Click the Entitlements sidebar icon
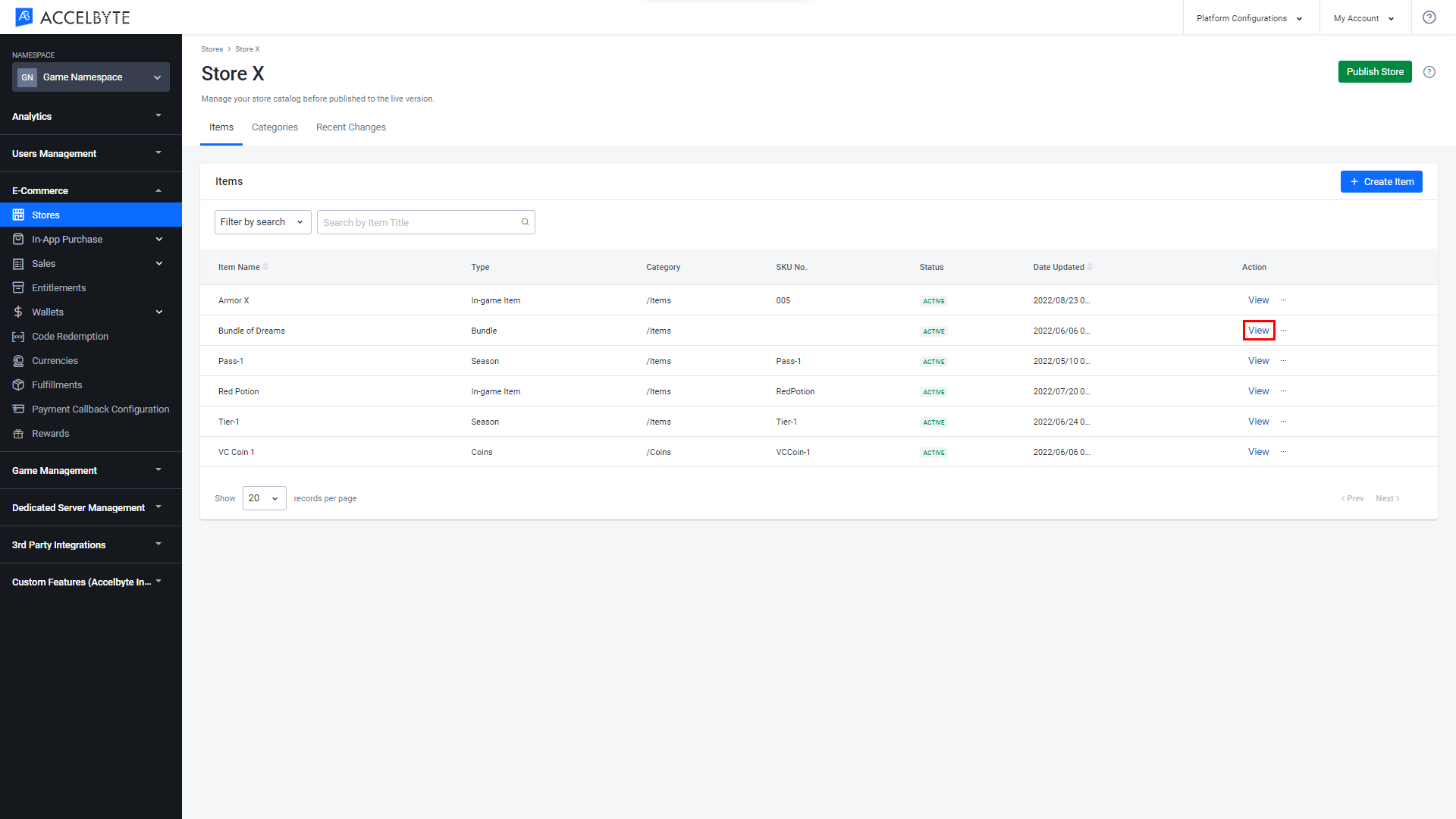 (x=18, y=288)
